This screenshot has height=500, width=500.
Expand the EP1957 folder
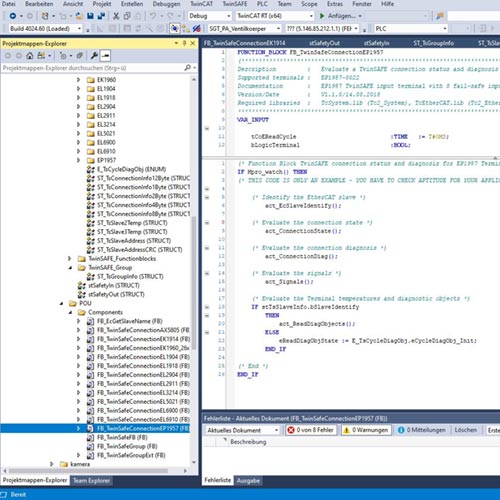tap(79, 160)
